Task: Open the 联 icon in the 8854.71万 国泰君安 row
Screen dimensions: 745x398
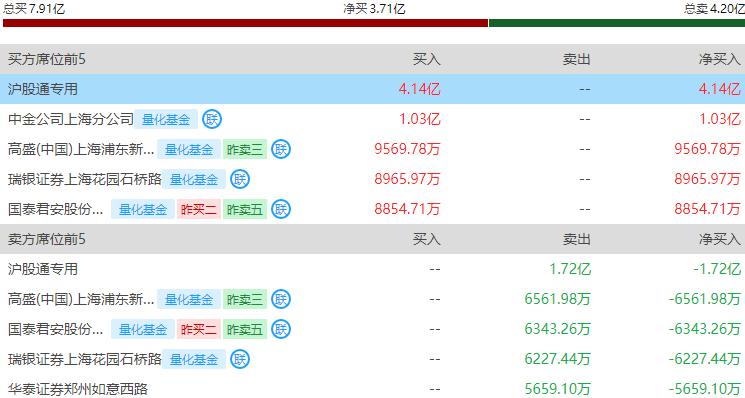Action: click(x=281, y=209)
